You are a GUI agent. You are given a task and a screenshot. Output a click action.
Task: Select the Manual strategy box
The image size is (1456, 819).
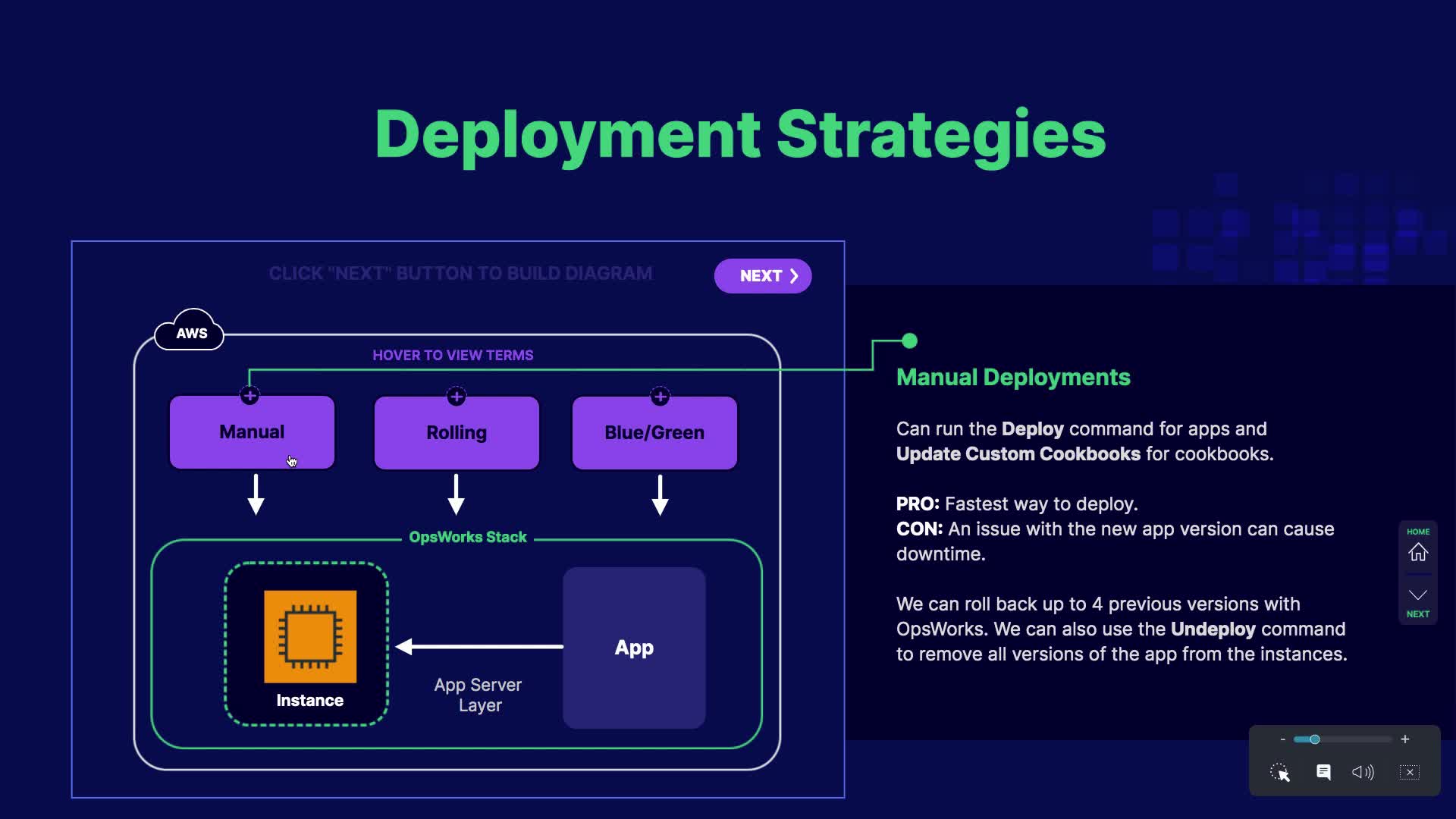pos(252,432)
